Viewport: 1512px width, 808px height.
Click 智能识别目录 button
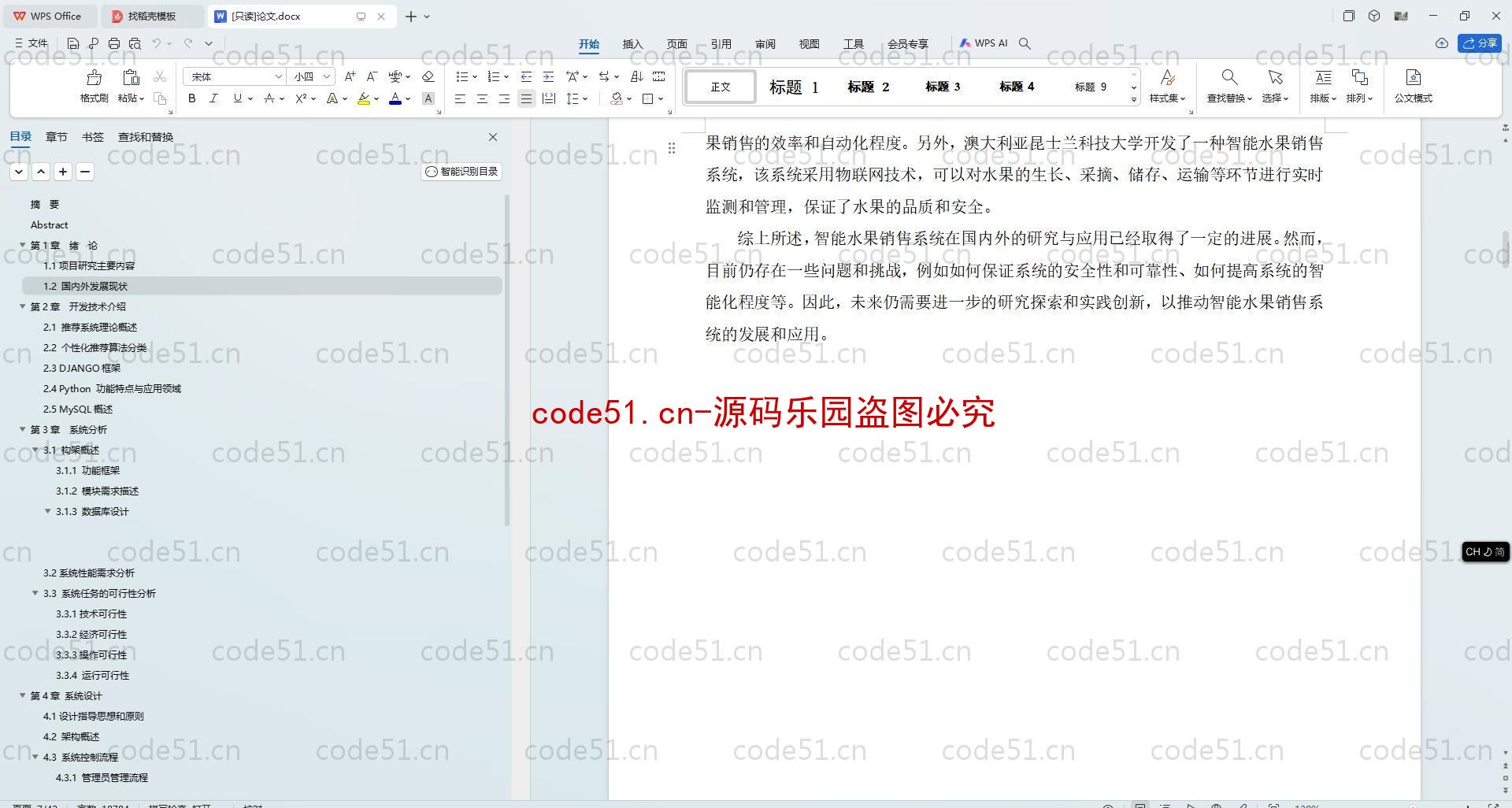tap(461, 172)
